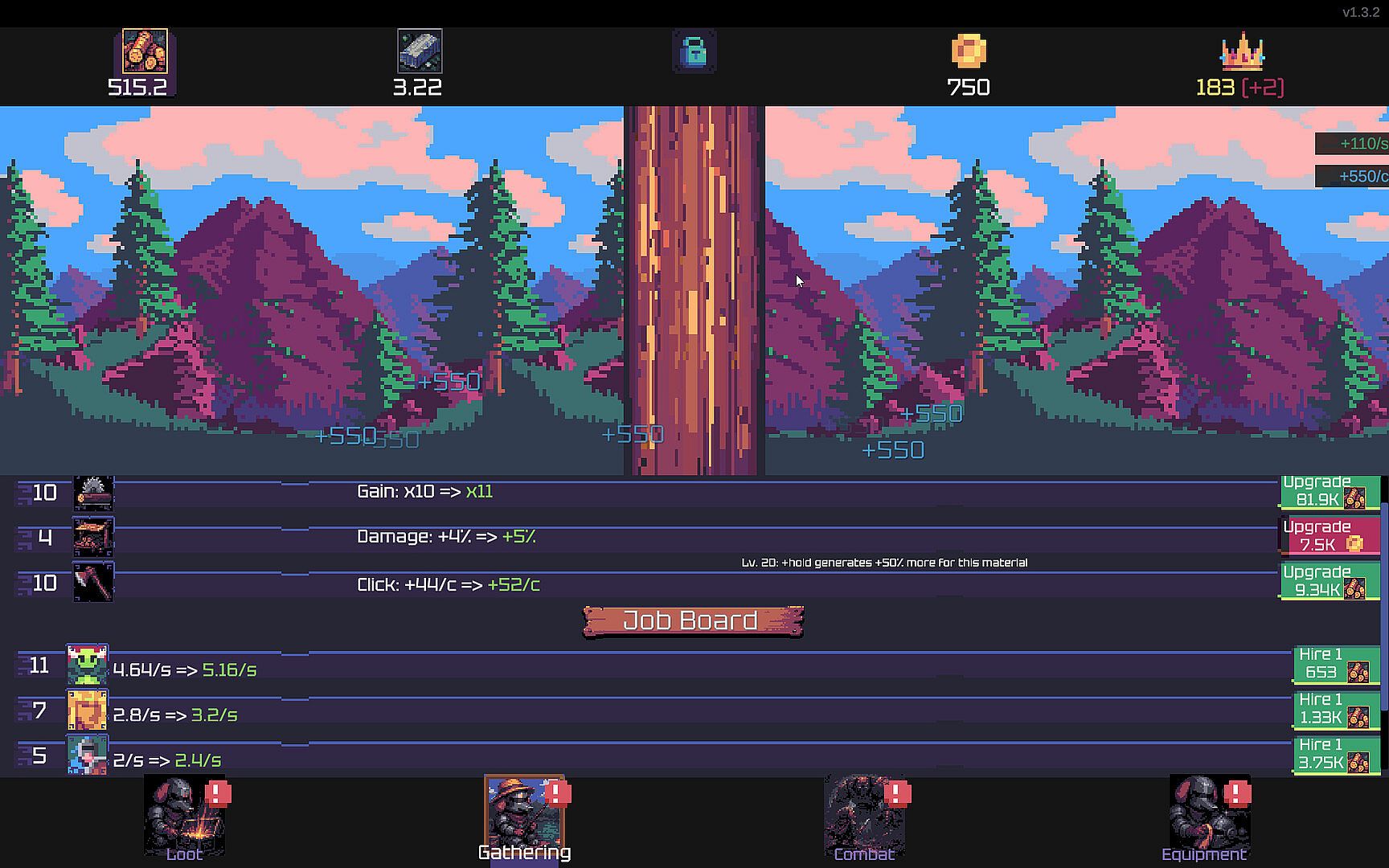Screen dimensions: 1389x868
Task: Select the metal ingot resource icon
Action: click(420, 51)
